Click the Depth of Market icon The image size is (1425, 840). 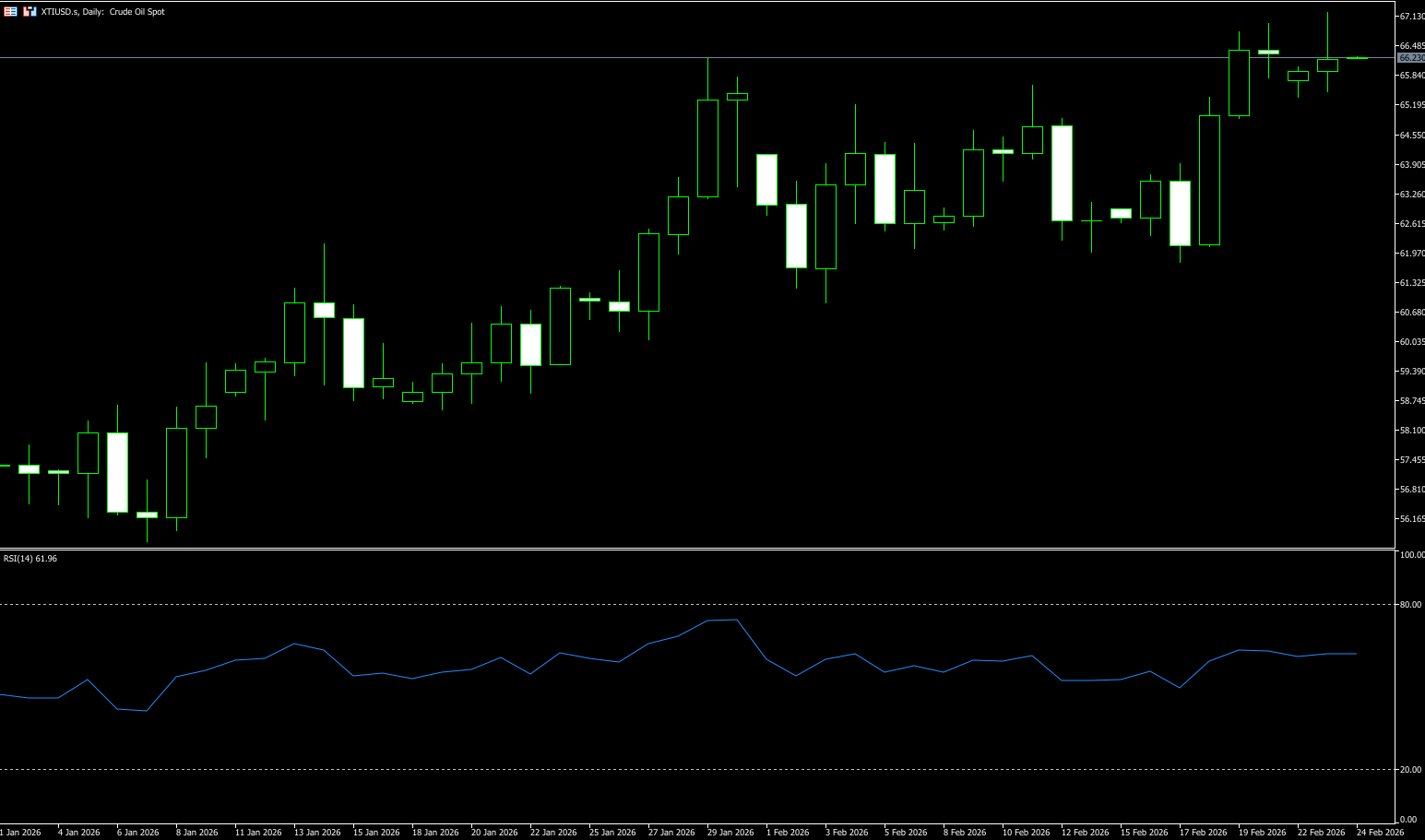tap(30, 12)
